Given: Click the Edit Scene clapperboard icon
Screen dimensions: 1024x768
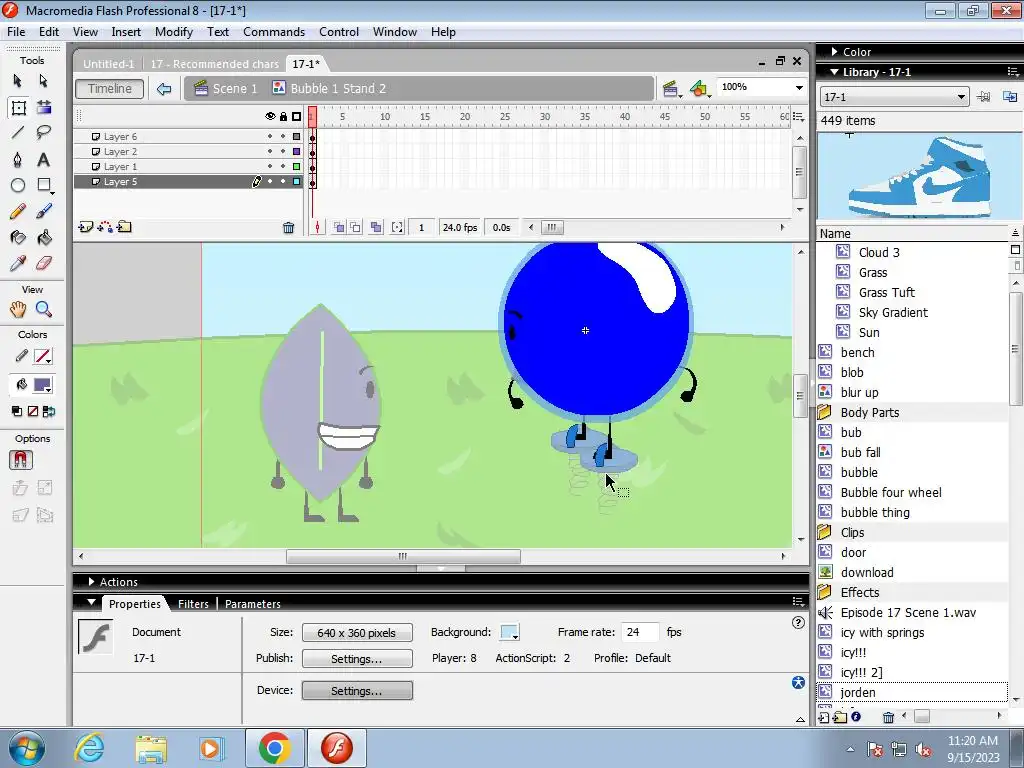Looking at the screenshot, I should 670,89.
